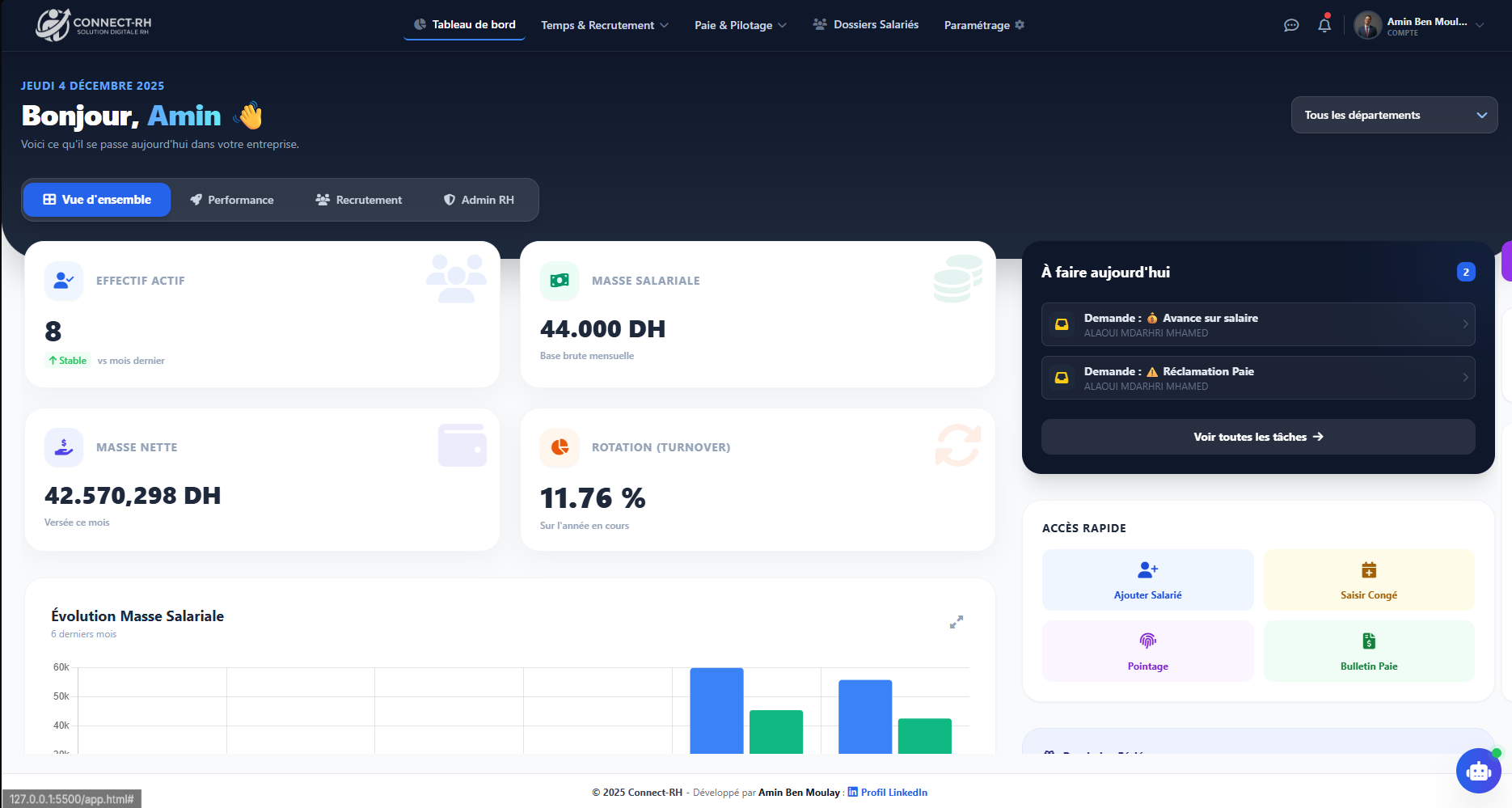The image size is (1512, 808).
Task: Select the Pointage fingerprint icon
Action: coord(1147,641)
